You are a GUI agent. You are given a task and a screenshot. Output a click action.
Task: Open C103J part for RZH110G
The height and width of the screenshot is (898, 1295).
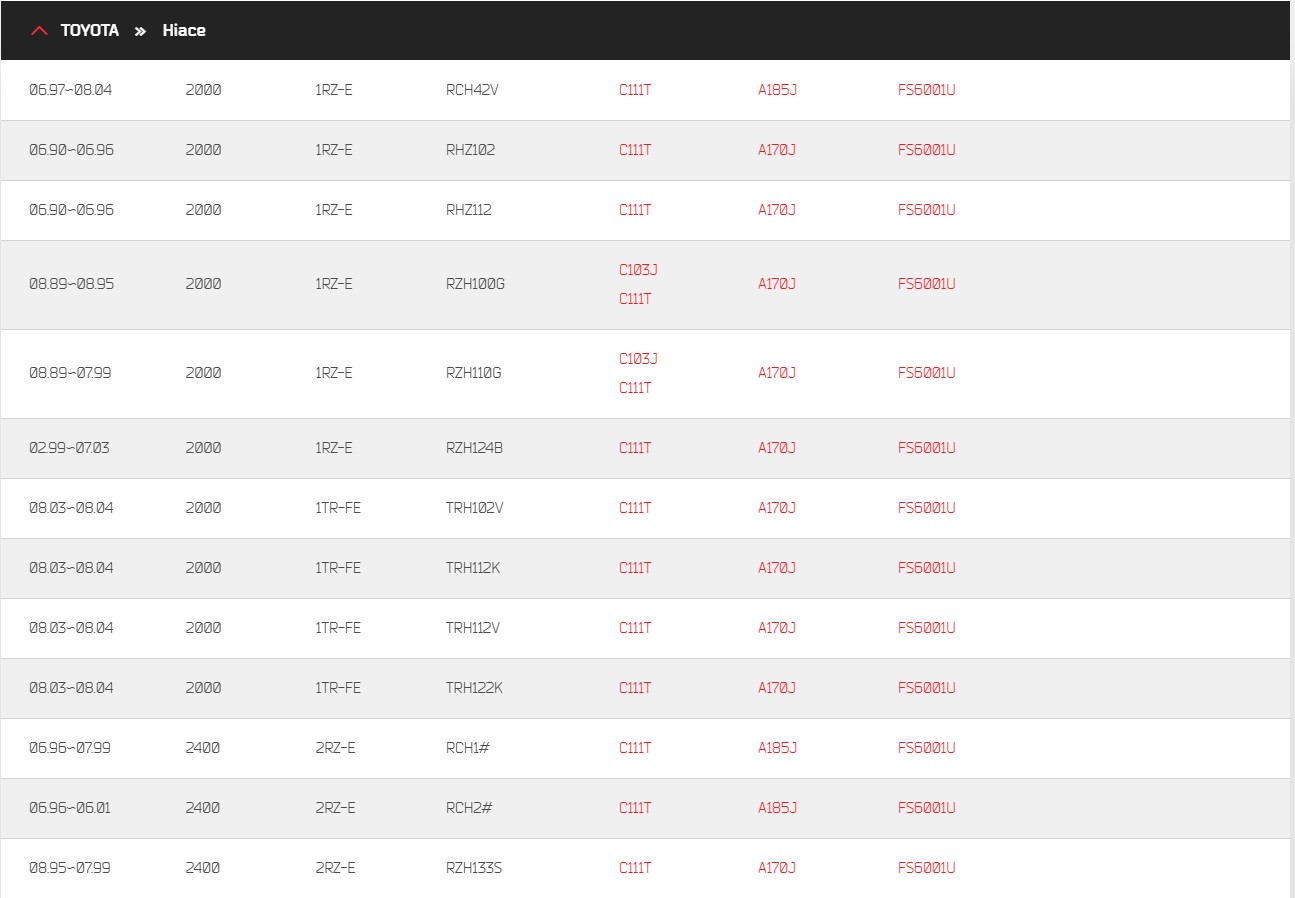(638, 359)
